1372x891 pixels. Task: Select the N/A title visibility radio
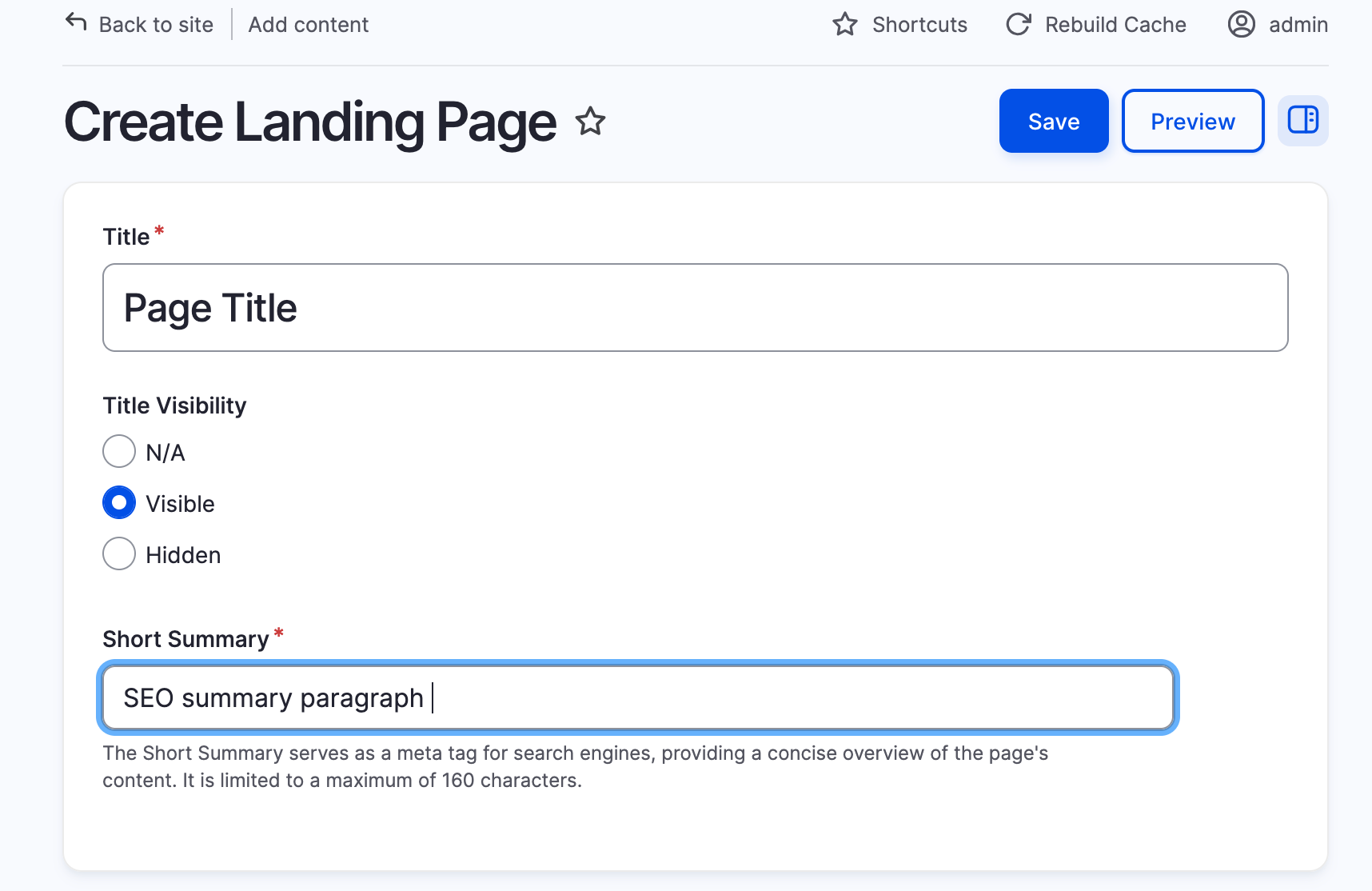point(119,452)
